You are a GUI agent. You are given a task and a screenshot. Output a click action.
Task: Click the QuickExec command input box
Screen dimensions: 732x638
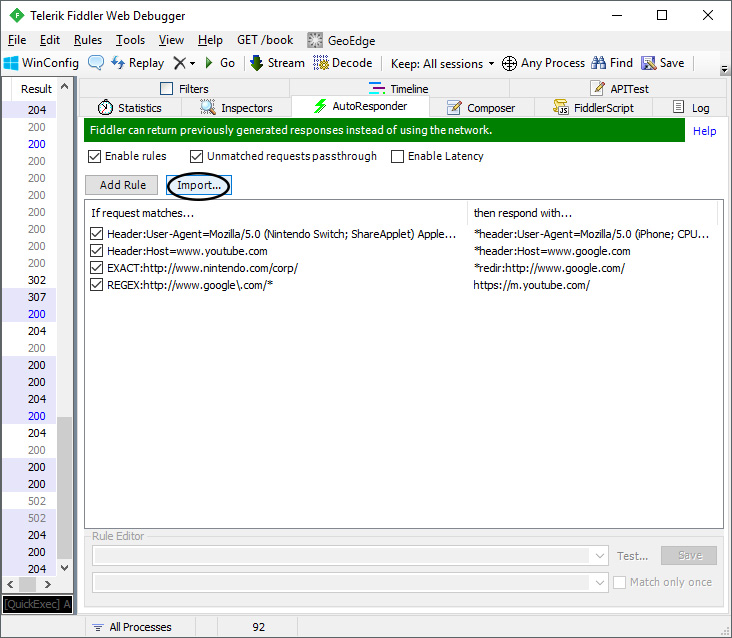click(37, 604)
